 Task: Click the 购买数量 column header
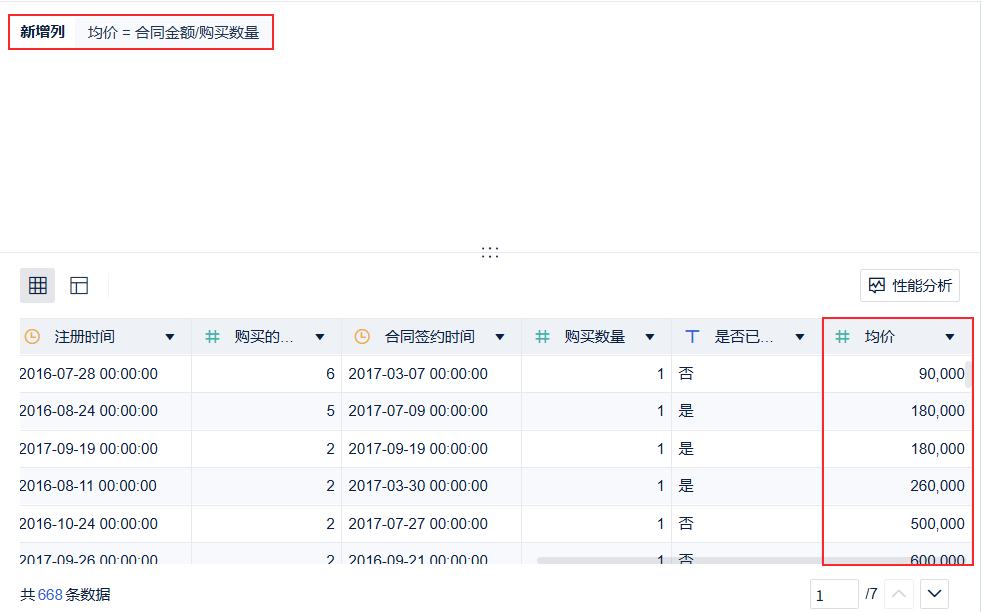[x=597, y=337]
